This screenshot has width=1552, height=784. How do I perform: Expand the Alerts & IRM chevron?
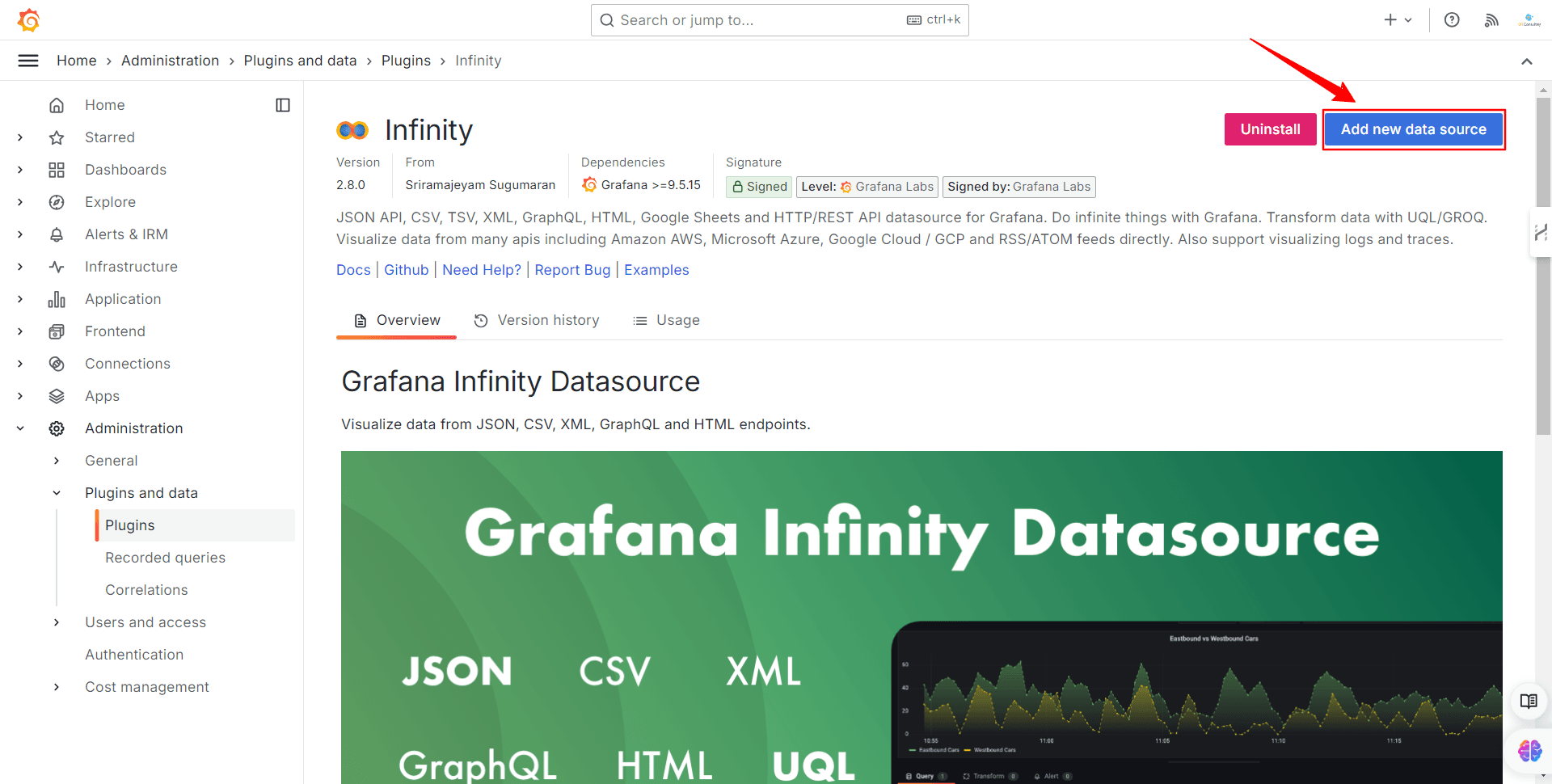[20, 234]
